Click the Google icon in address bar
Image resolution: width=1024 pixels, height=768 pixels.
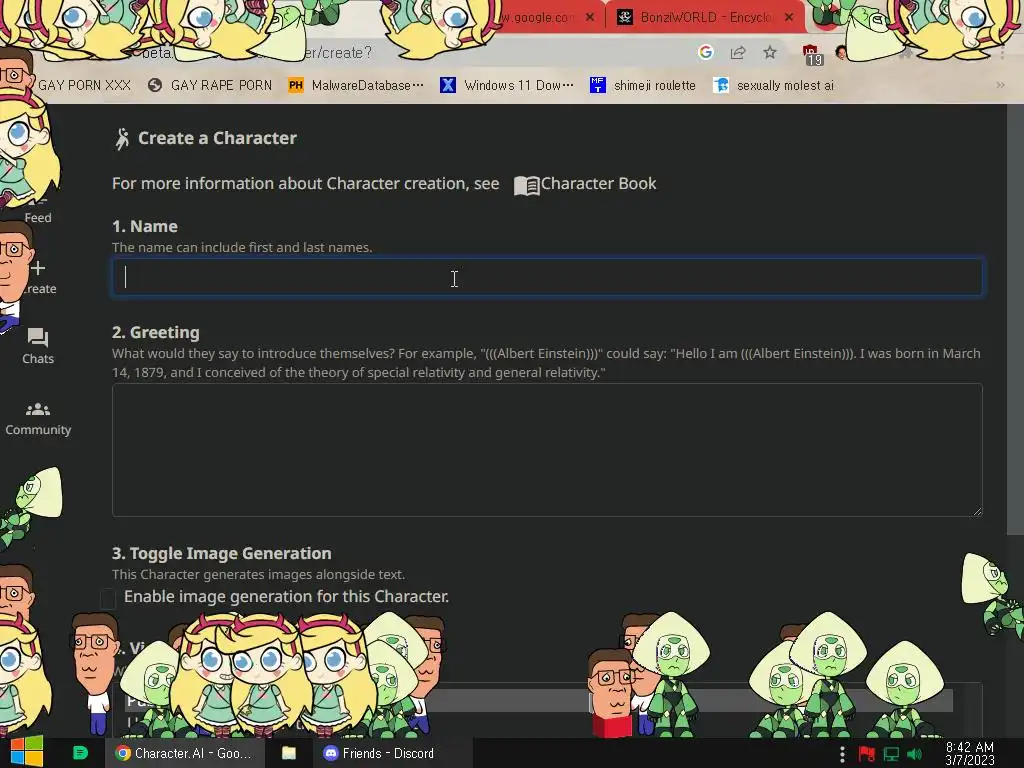(705, 52)
